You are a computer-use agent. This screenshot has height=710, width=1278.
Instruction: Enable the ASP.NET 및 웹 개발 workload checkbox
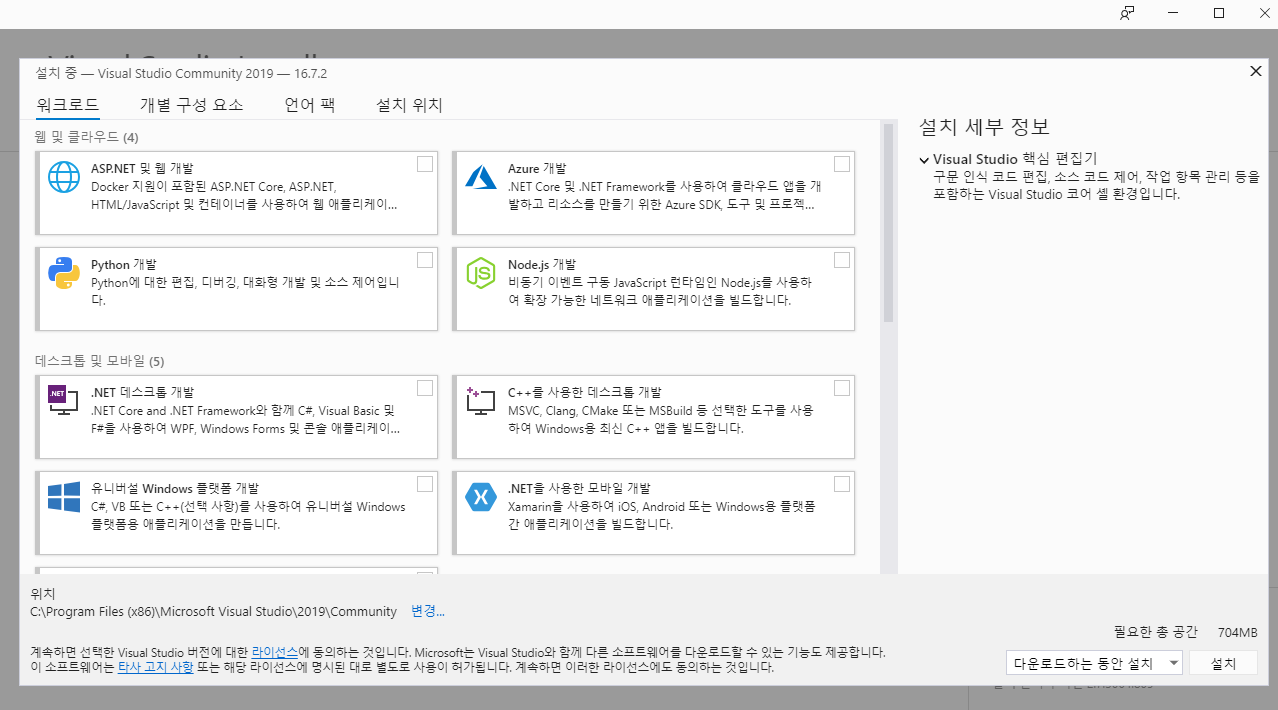coord(425,164)
